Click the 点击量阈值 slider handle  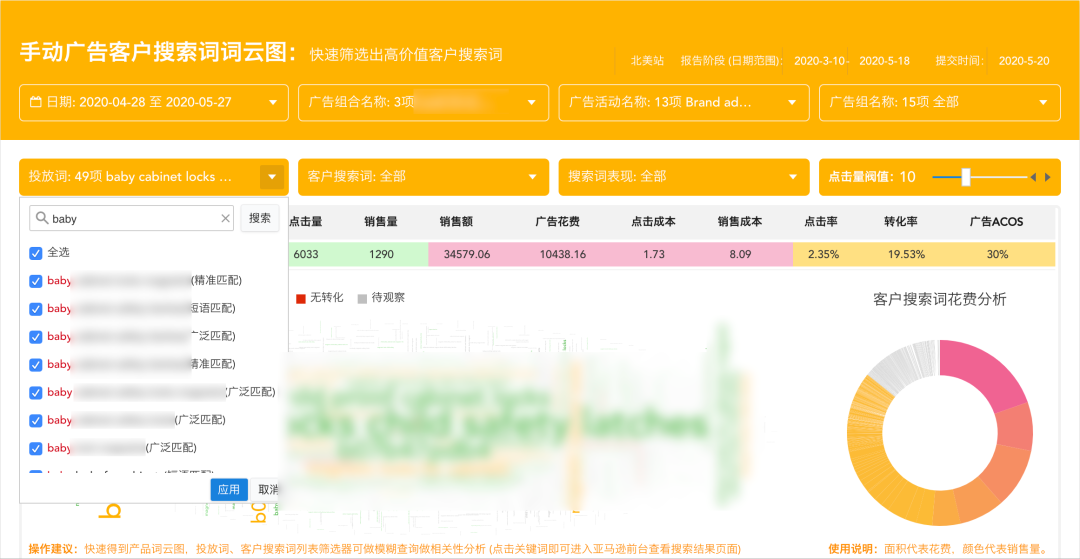coord(966,177)
